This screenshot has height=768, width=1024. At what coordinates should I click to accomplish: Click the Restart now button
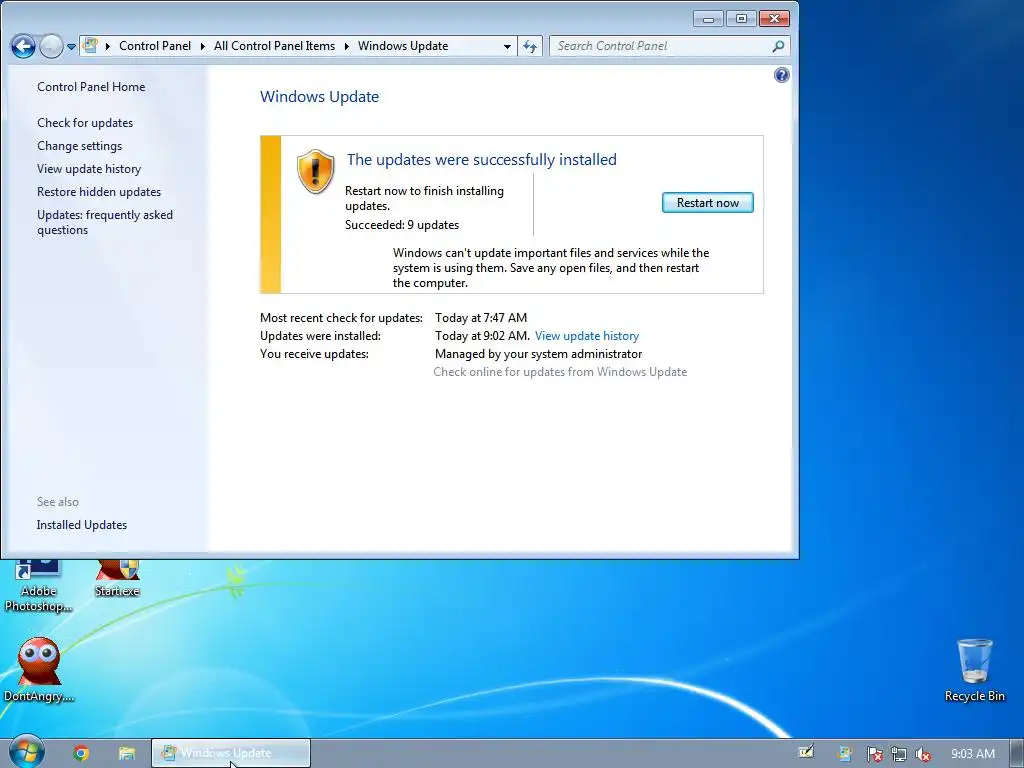point(707,202)
